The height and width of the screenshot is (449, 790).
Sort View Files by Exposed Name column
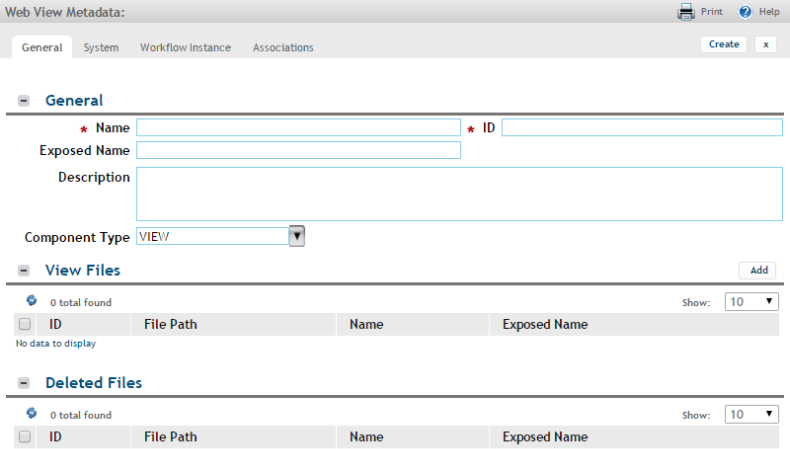pos(545,324)
